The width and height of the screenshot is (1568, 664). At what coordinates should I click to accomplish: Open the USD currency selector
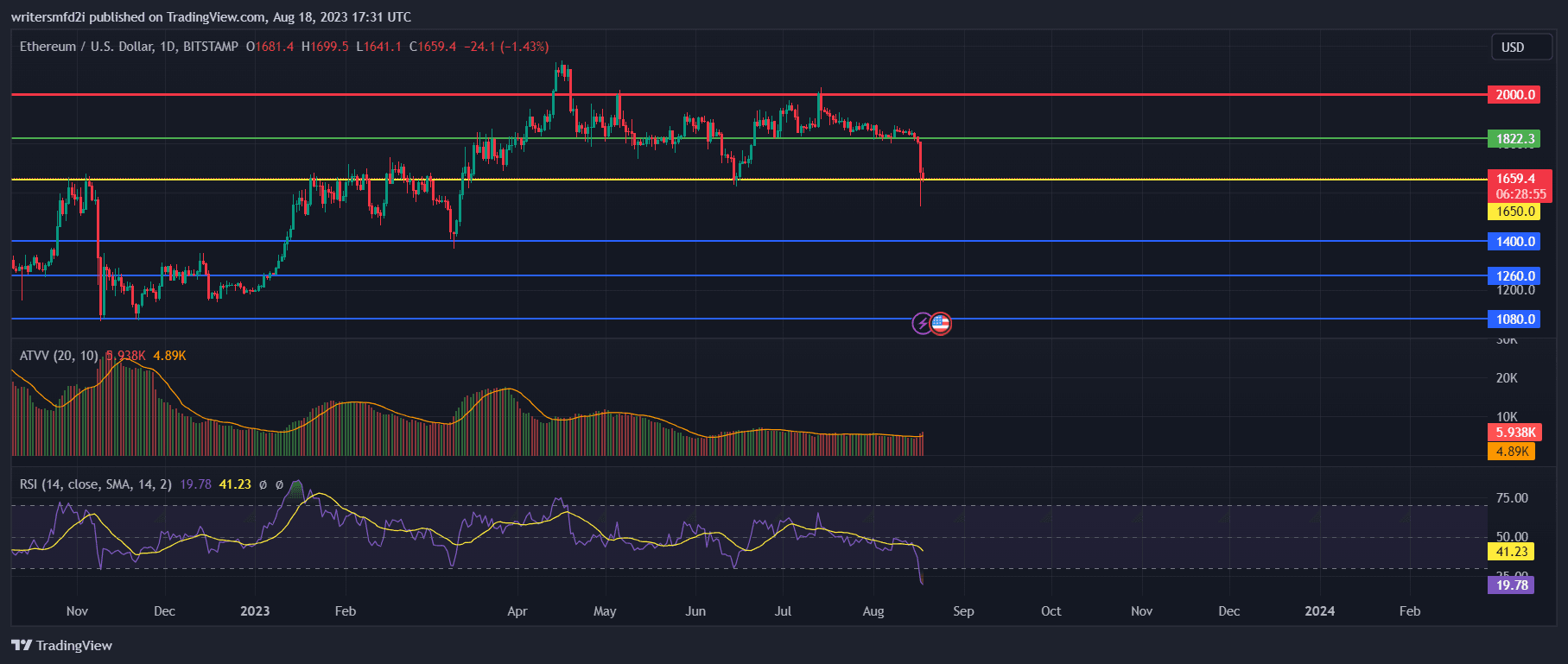click(x=1520, y=47)
